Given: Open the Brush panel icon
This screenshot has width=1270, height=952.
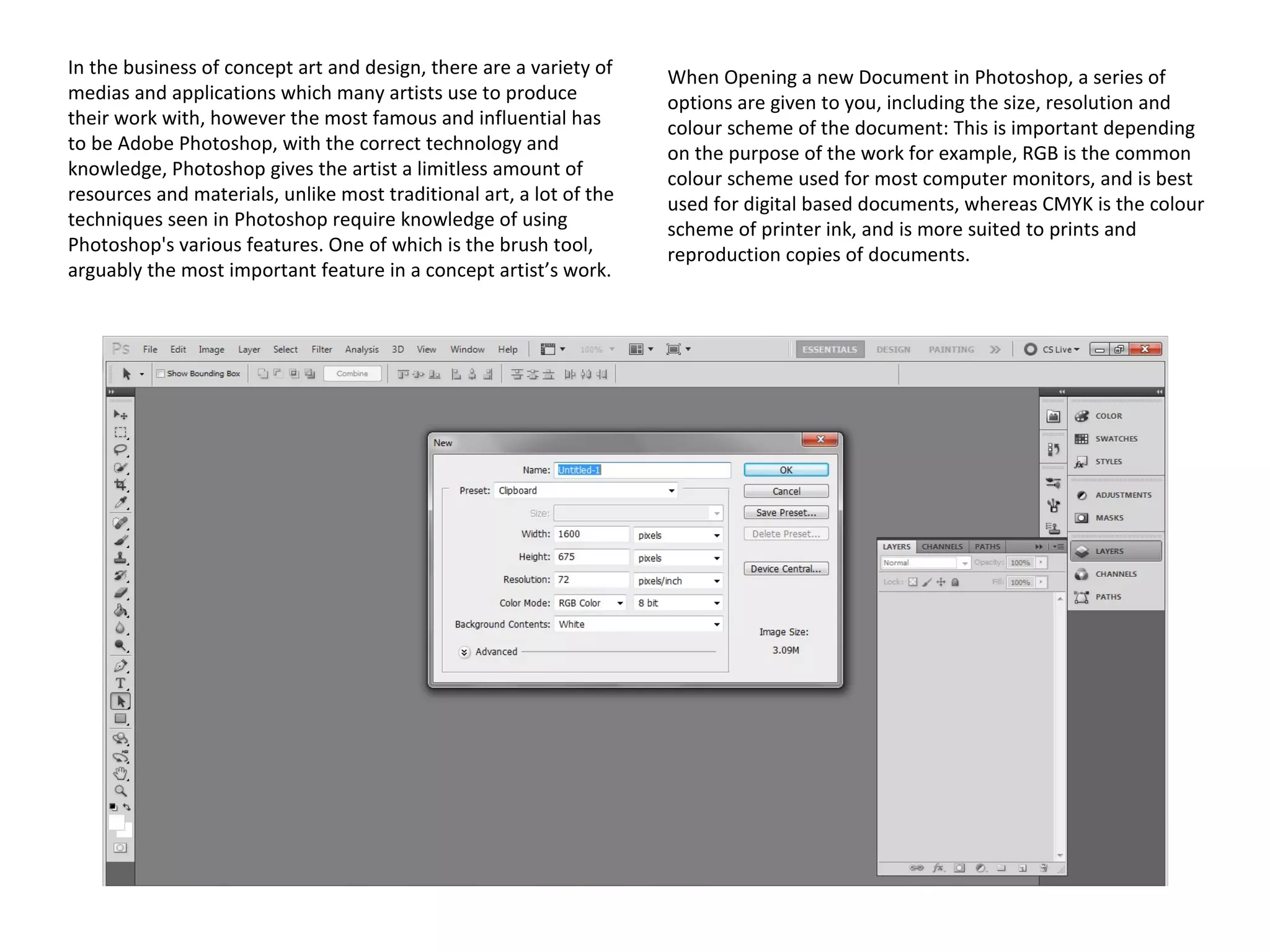Looking at the screenshot, I should (1053, 483).
